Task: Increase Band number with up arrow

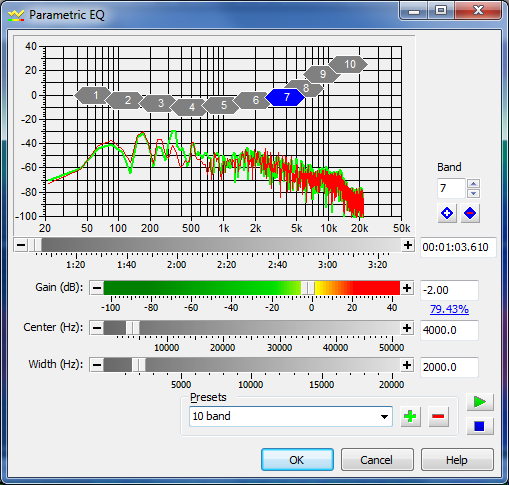Action: [474, 183]
